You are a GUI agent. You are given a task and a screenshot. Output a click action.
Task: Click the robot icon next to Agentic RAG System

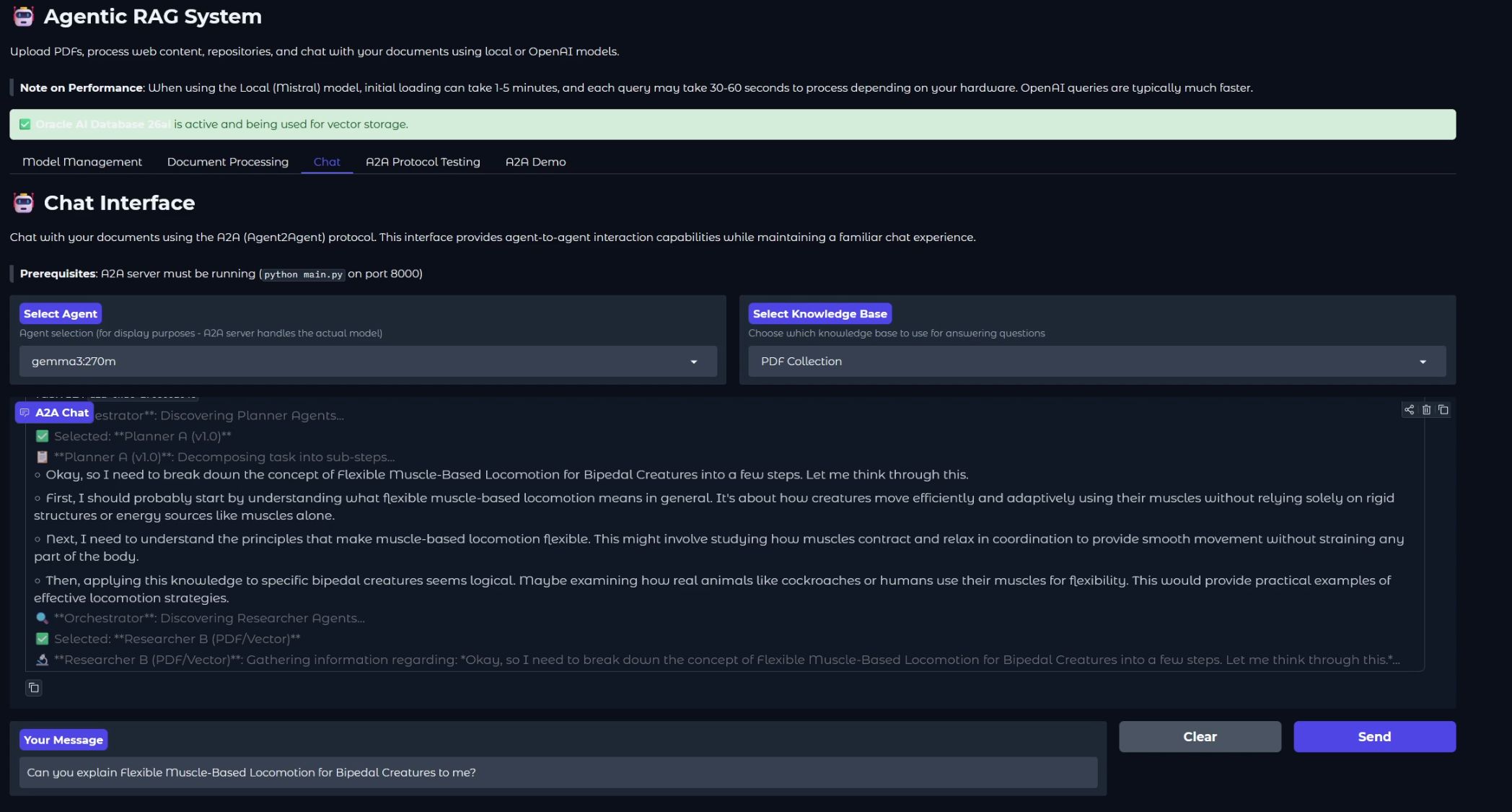23,16
